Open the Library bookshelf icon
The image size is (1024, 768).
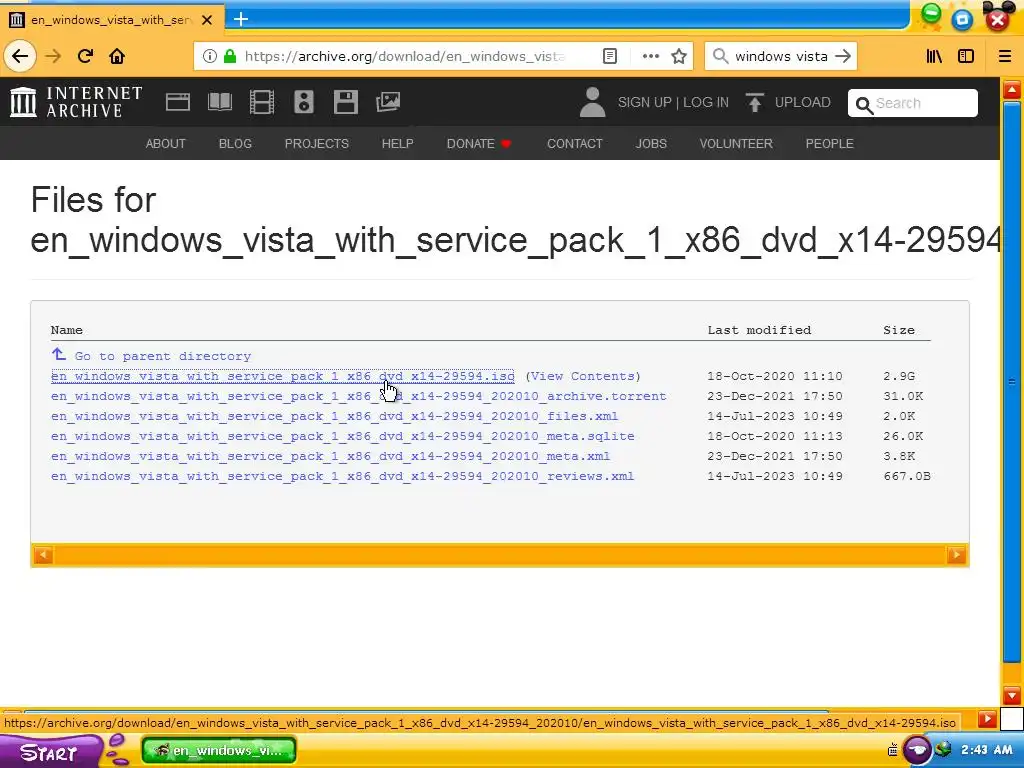point(935,56)
